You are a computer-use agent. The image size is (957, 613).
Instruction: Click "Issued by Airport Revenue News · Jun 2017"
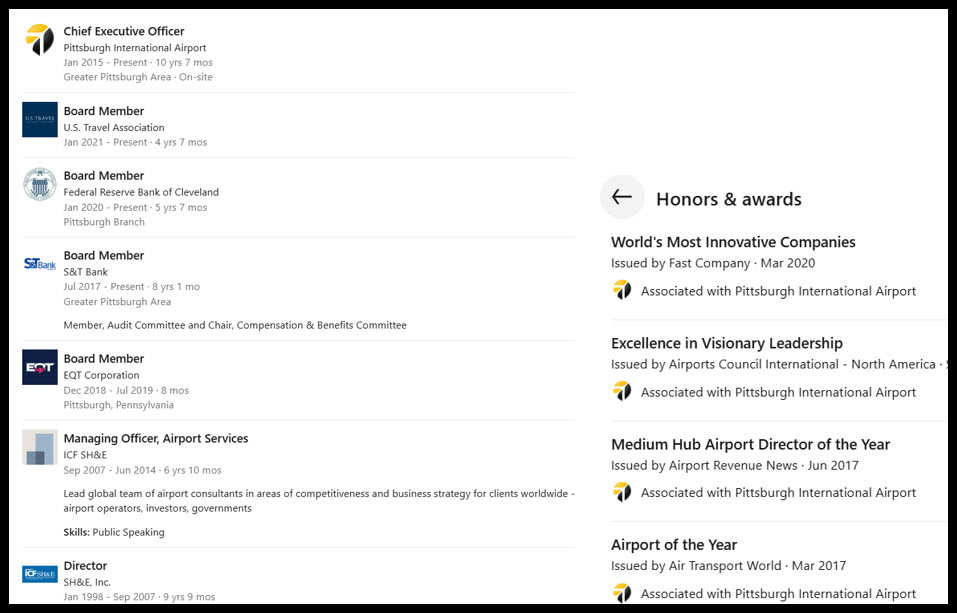click(x=735, y=465)
